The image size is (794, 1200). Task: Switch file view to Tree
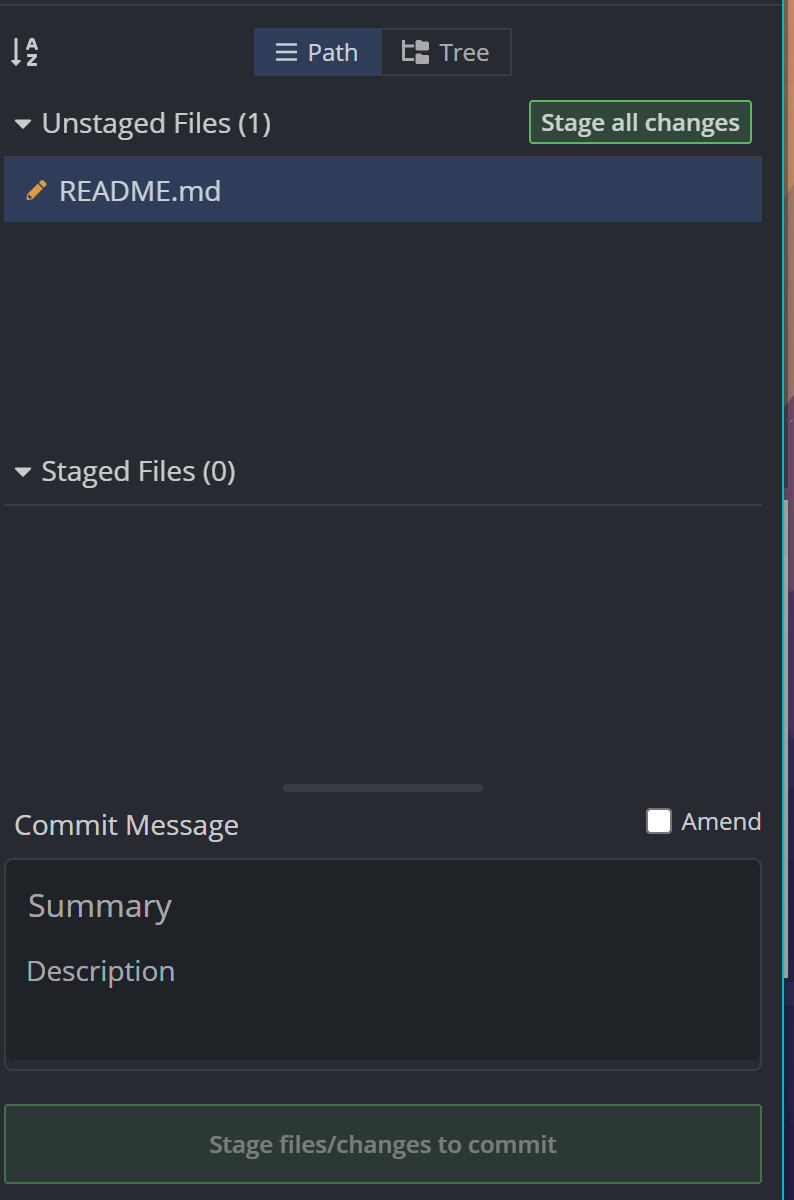point(446,52)
